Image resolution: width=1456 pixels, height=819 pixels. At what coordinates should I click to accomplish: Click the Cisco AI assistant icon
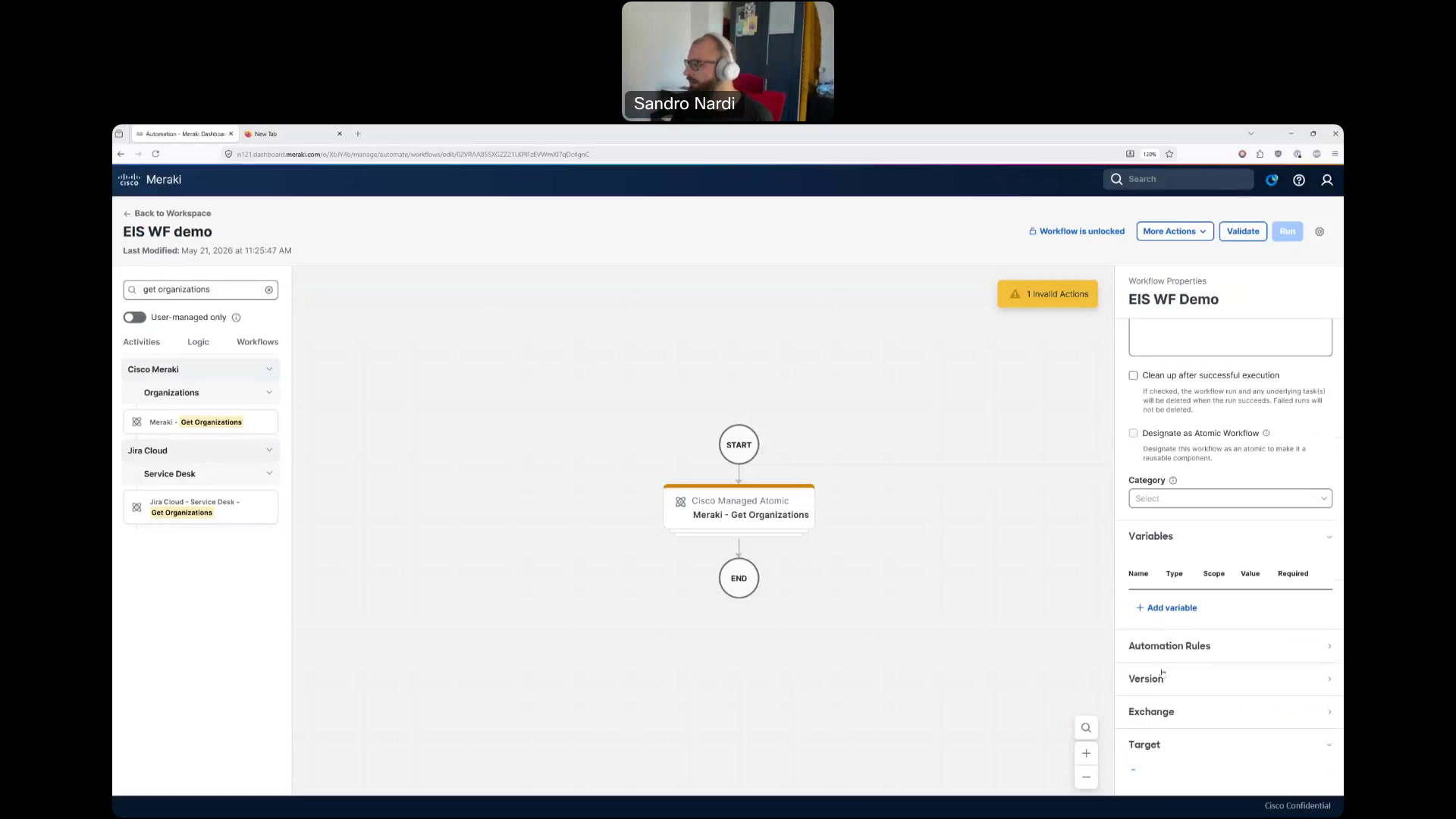click(1272, 180)
